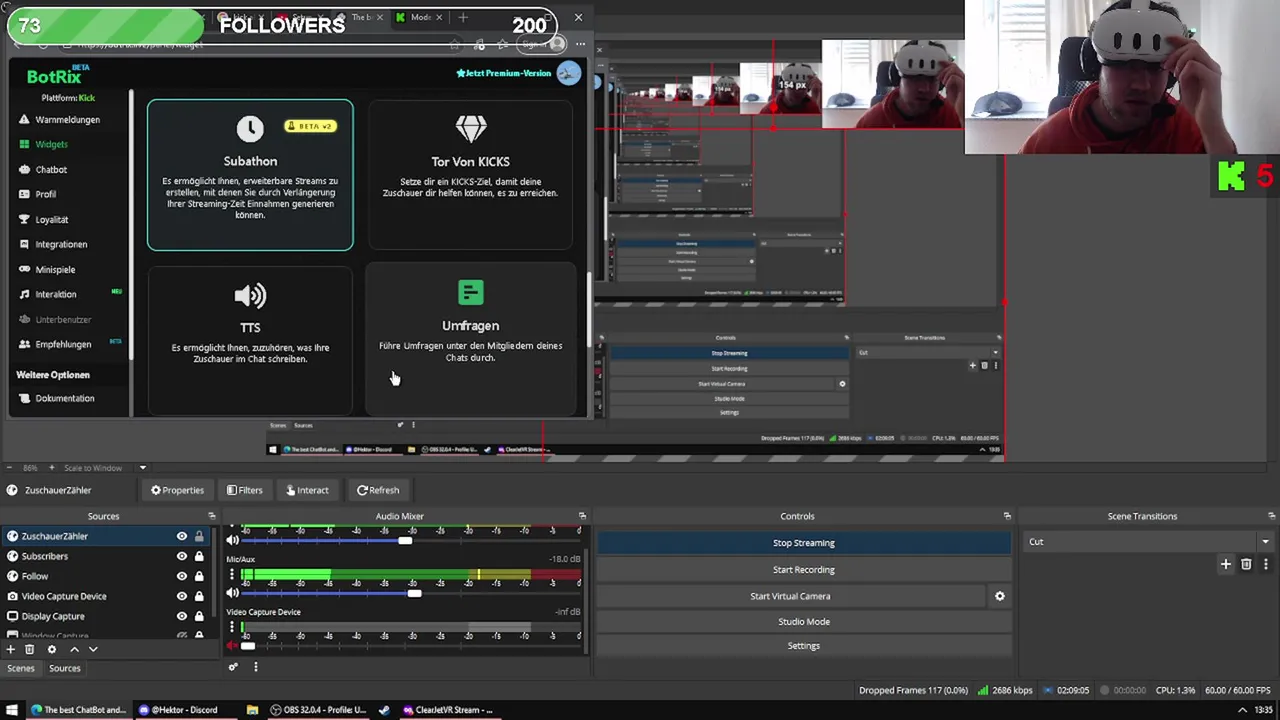Screen dimensions: 1280x720
Task: Open Video Capture Device audio three-dot menu
Action: 233,628
